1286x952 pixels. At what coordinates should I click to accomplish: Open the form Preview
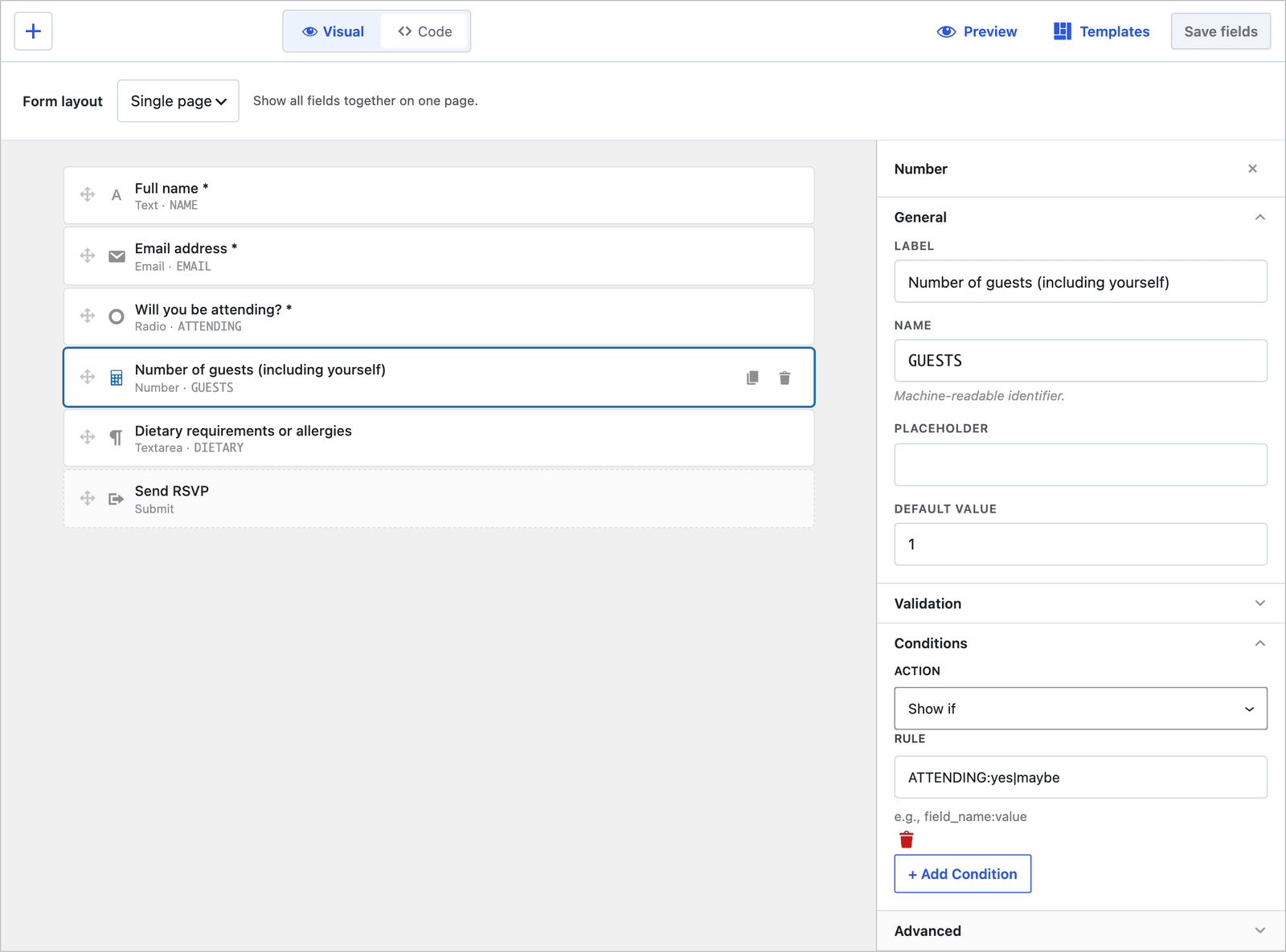pyautogui.click(x=977, y=31)
